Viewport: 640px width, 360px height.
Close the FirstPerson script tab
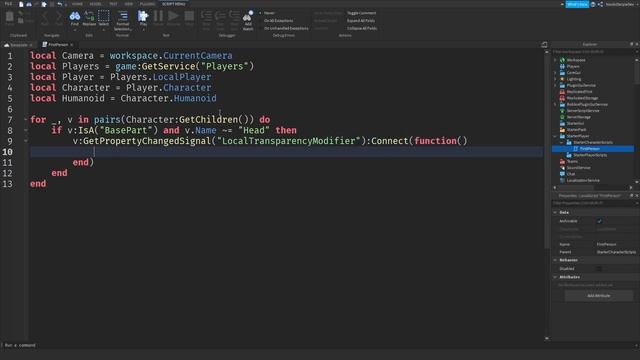tap(72, 44)
